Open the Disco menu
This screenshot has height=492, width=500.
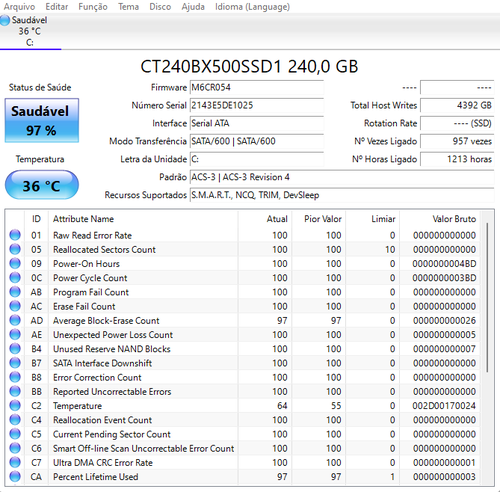[160, 7]
